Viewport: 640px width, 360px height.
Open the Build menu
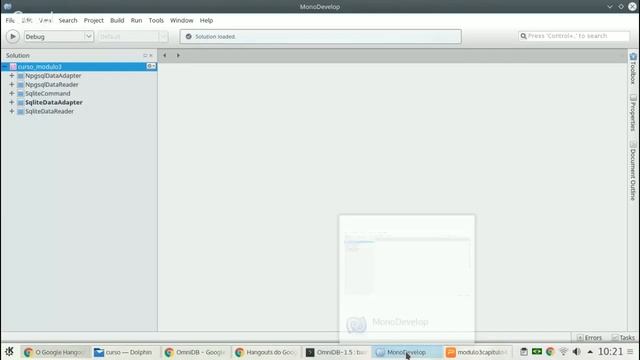117,20
